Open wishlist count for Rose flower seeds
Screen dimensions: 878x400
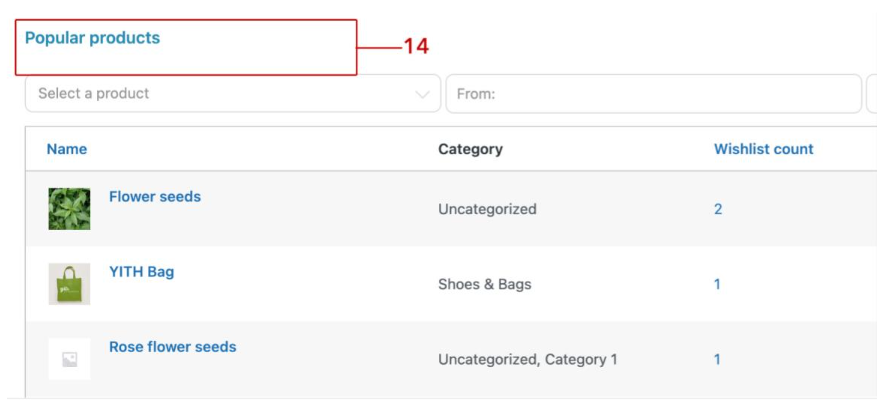click(717, 359)
